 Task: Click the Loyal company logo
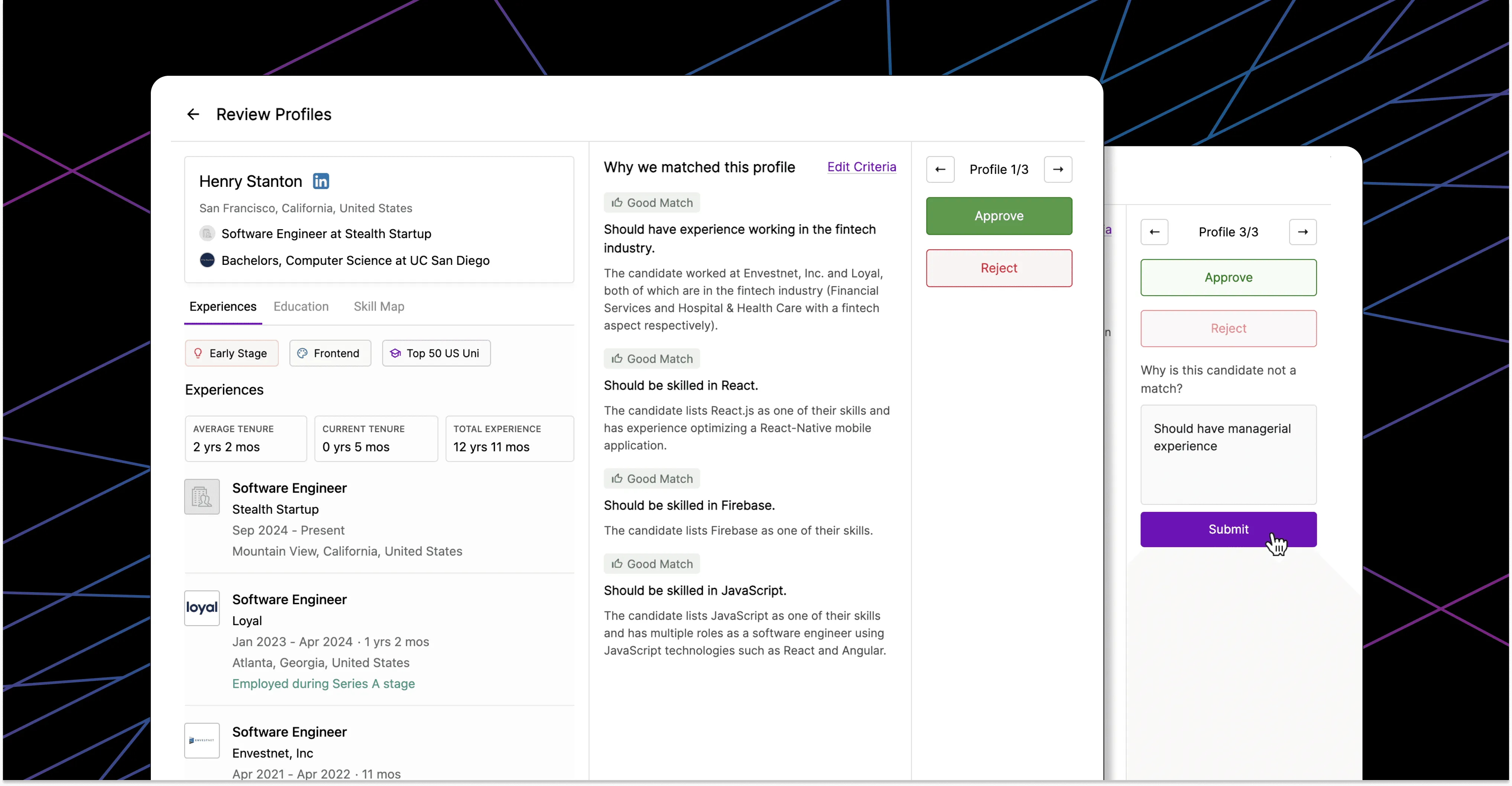(202, 608)
